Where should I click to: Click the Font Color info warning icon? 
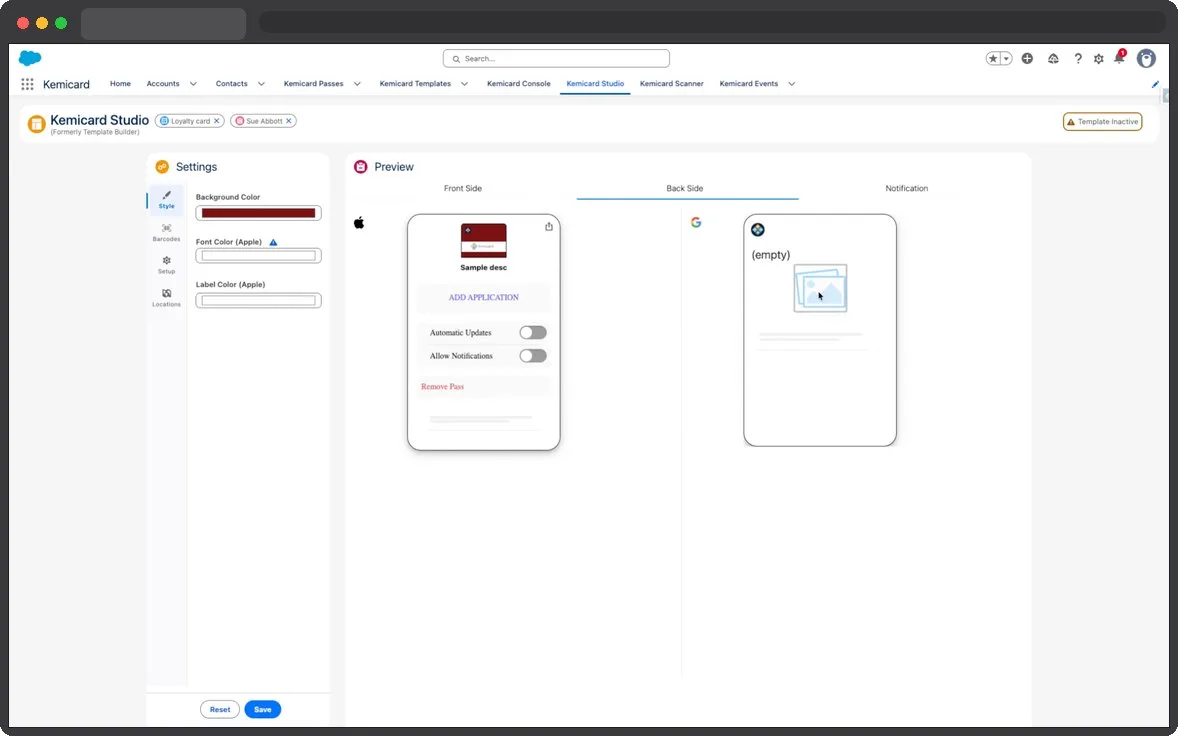click(273, 242)
